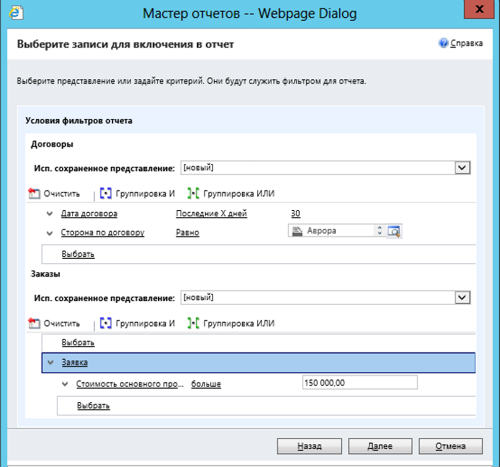The height and width of the screenshot is (467, 500).
Task: Click the Справка link
Action: 466,43
